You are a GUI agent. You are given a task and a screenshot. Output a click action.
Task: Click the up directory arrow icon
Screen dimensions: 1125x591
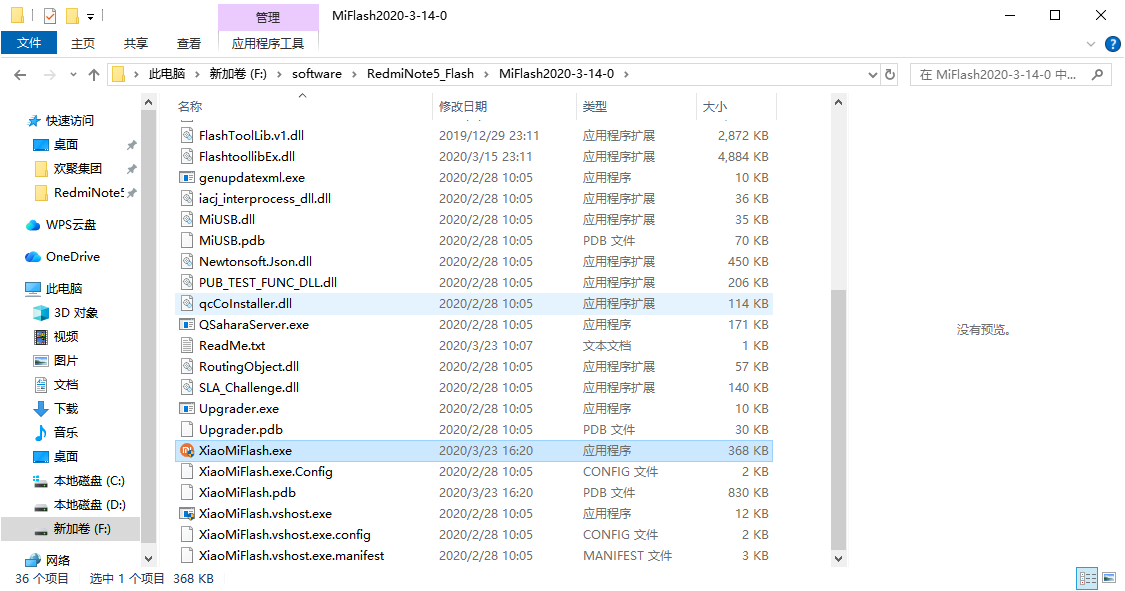point(94,75)
